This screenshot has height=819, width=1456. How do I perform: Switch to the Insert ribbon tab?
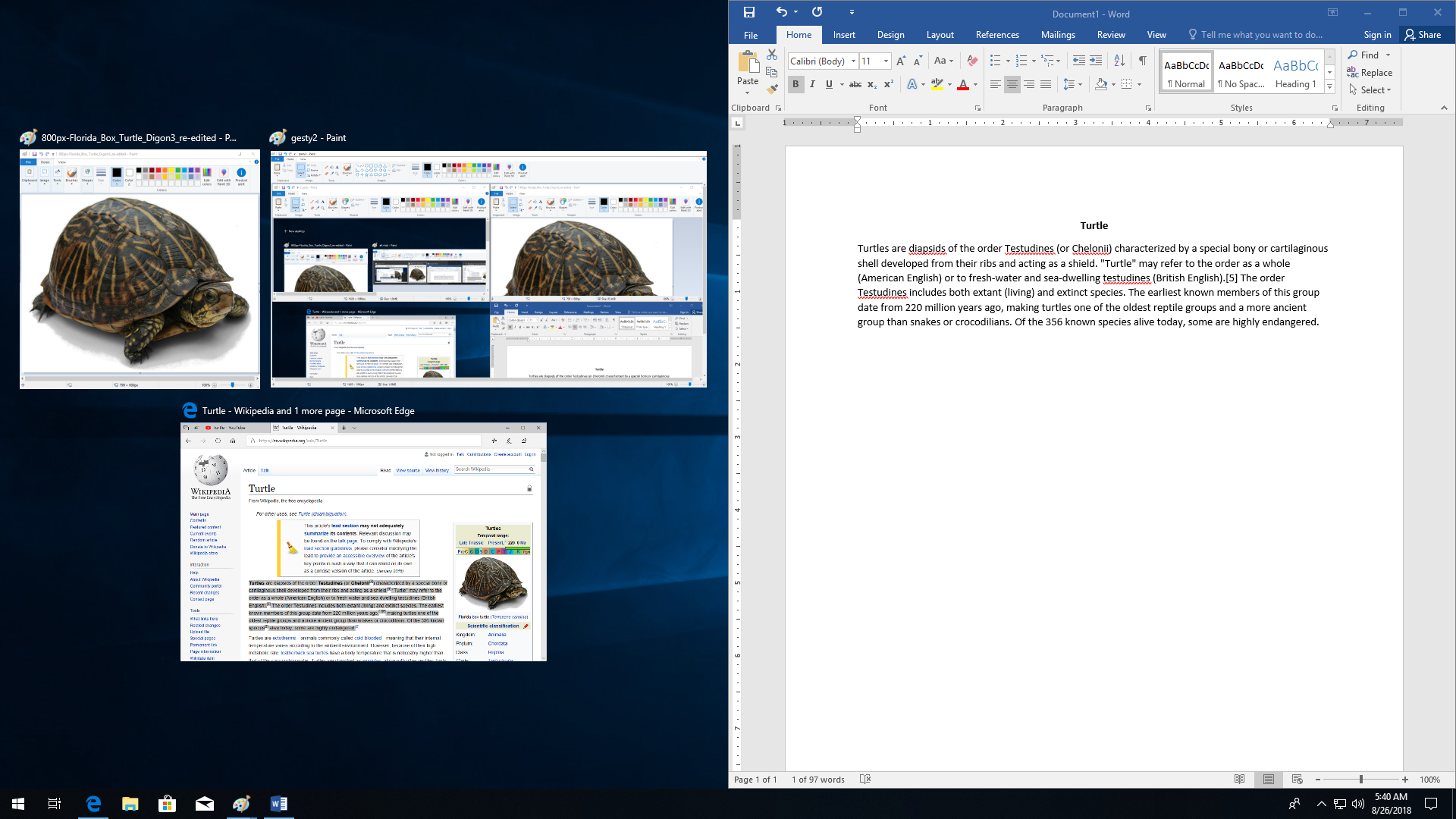click(844, 34)
